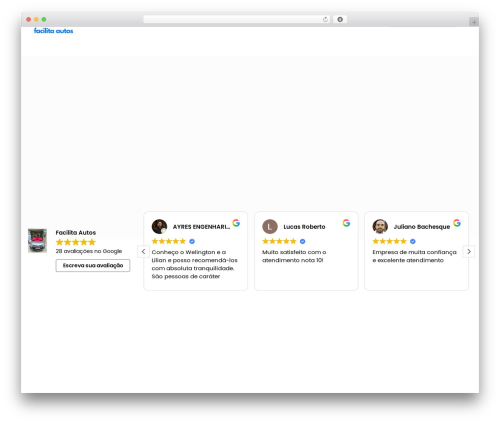
Task: Click Google logo on AYRES ENGENHARI review card
Action: pyautogui.click(x=236, y=223)
